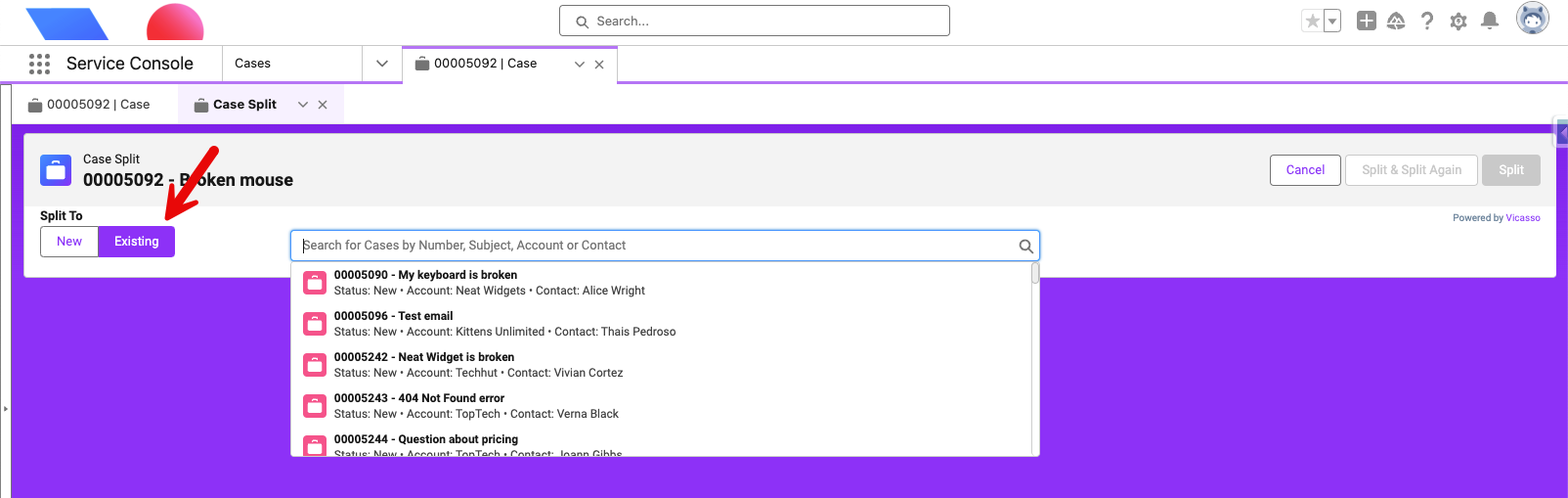The width and height of the screenshot is (1568, 498).
Task: Click the Split & Split Again button
Action: point(1412,170)
